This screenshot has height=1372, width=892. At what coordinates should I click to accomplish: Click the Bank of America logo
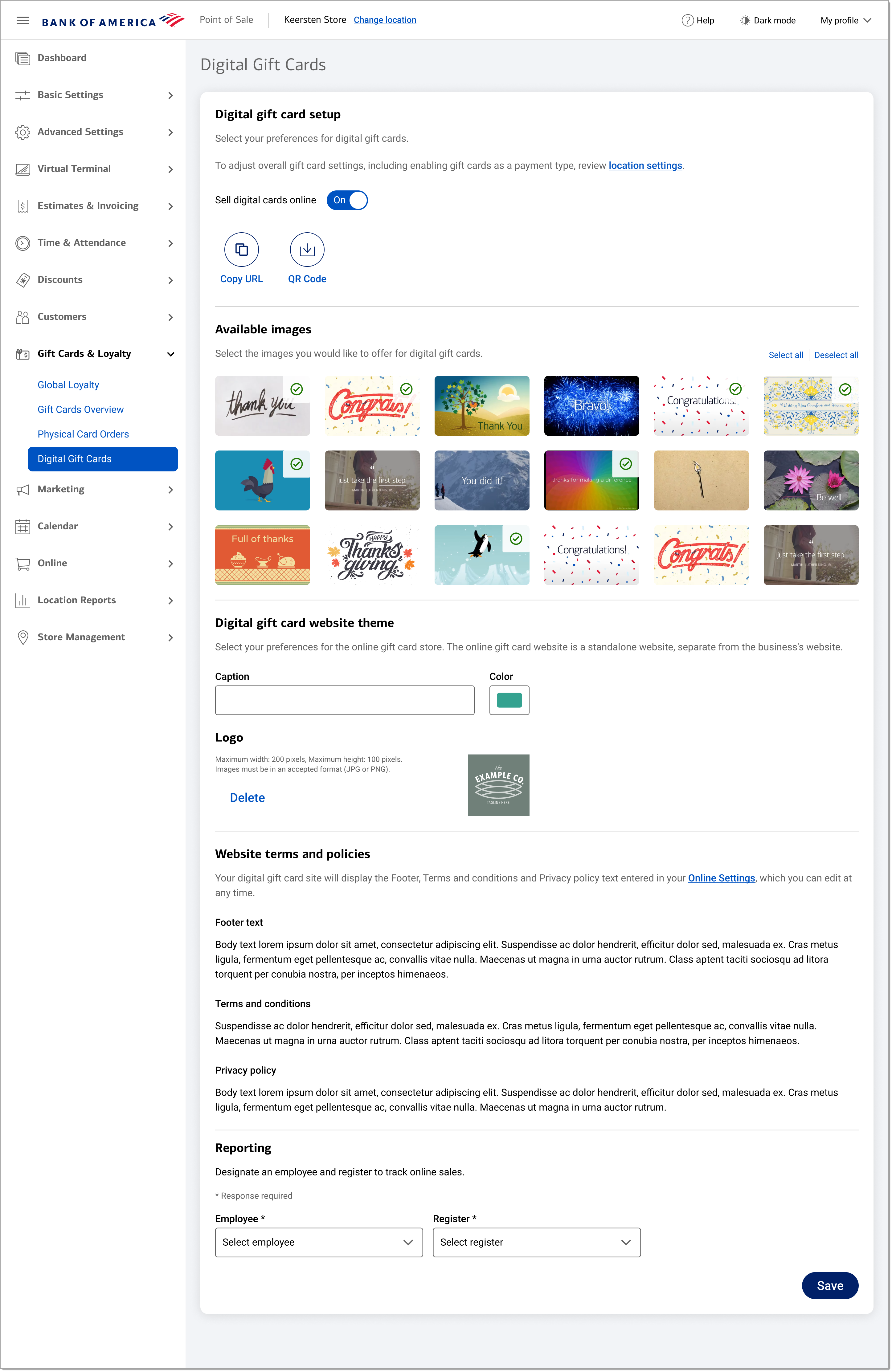[x=113, y=21]
